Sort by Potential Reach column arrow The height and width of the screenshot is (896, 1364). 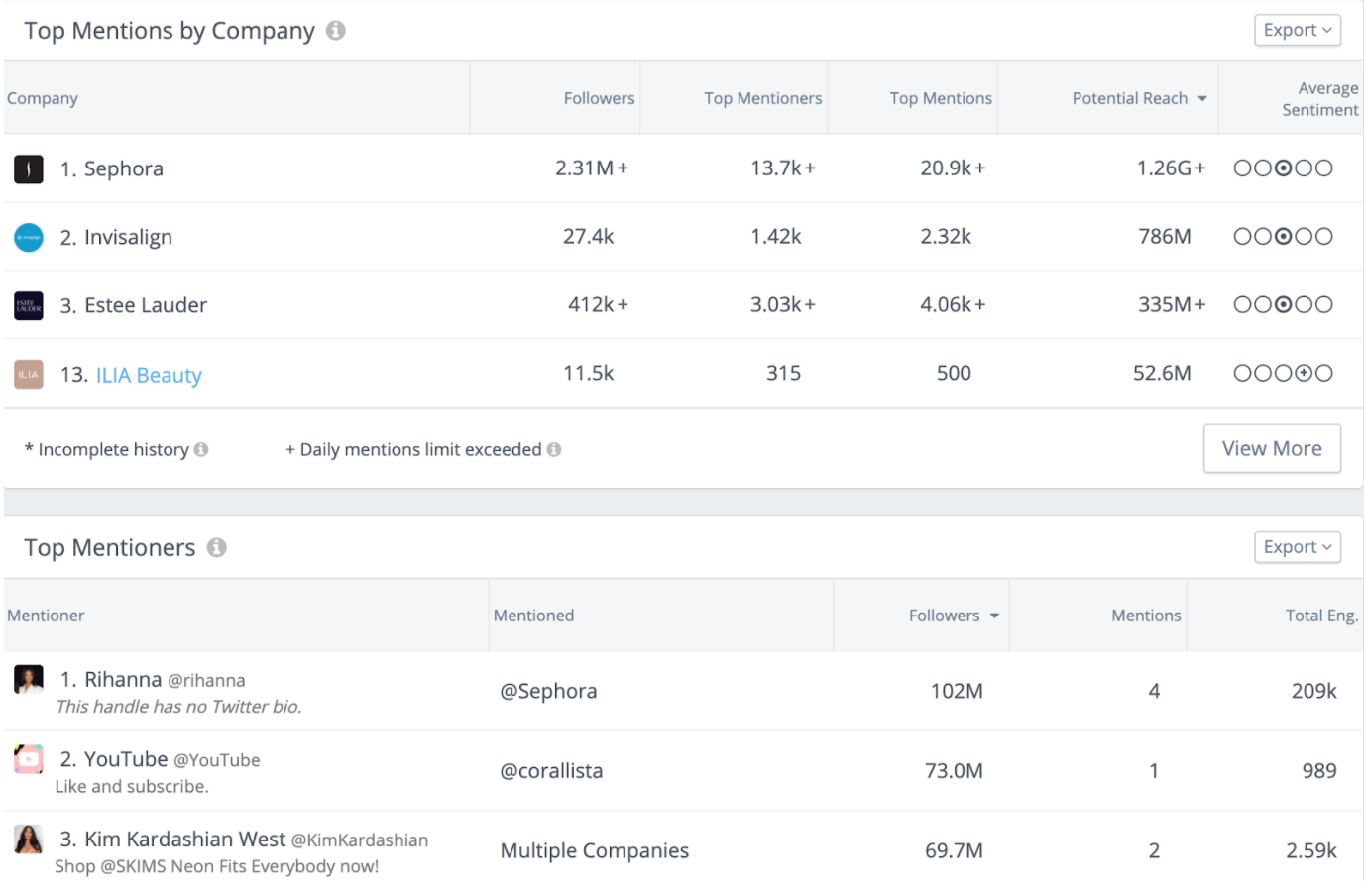coord(1202,98)
